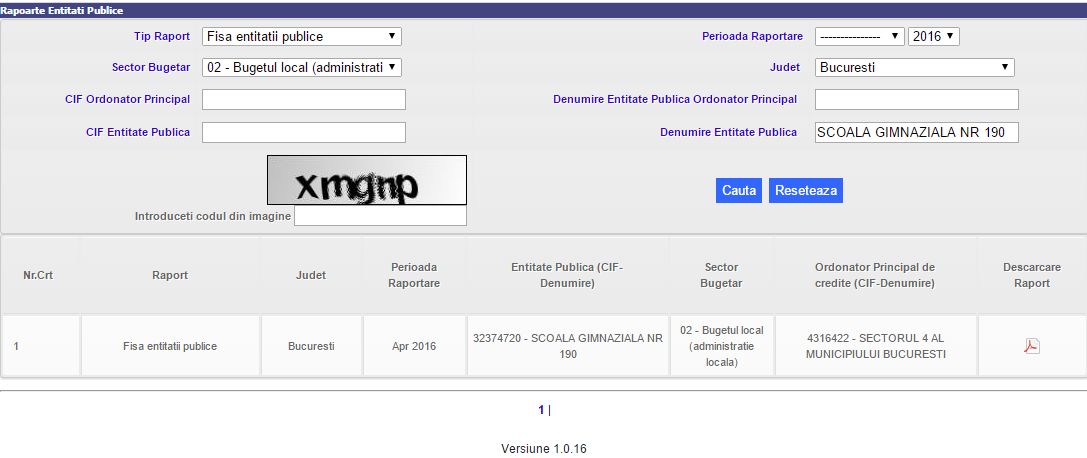Click the captcha code input field
This screenshot has height=458, width=1087.
pyautogui.click(x=381, y=216)
